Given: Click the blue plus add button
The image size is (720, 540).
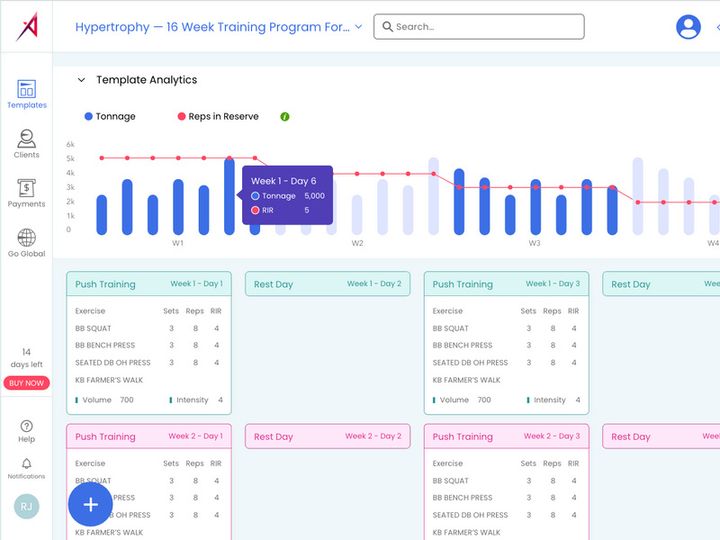Looking at the screenshot, I should pos(90,504).
